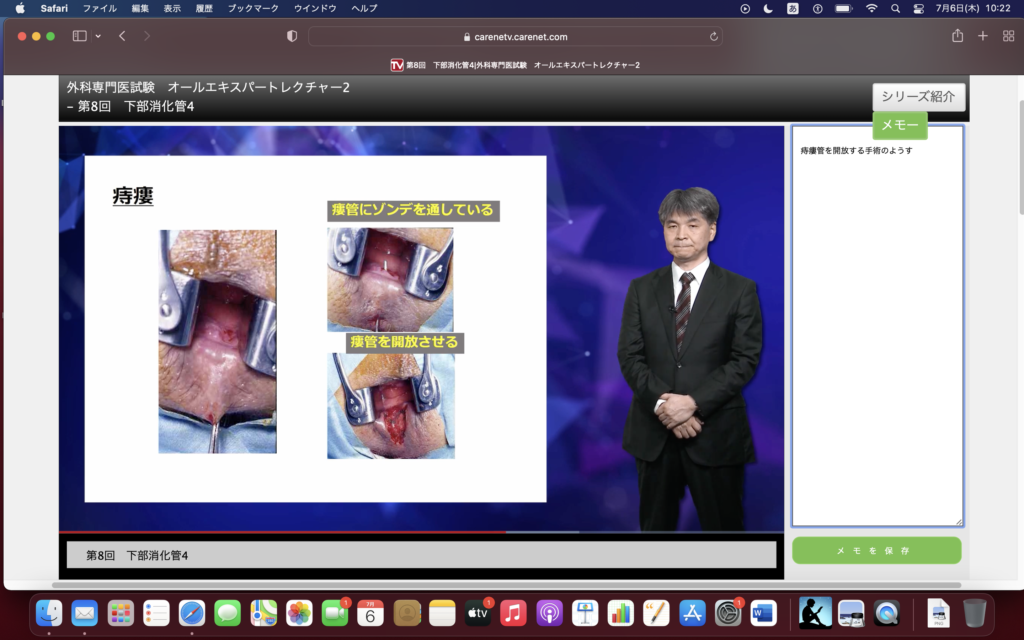Open Keynote from the Dock
The image size is (1024, 640).
[x=586, y=613]
